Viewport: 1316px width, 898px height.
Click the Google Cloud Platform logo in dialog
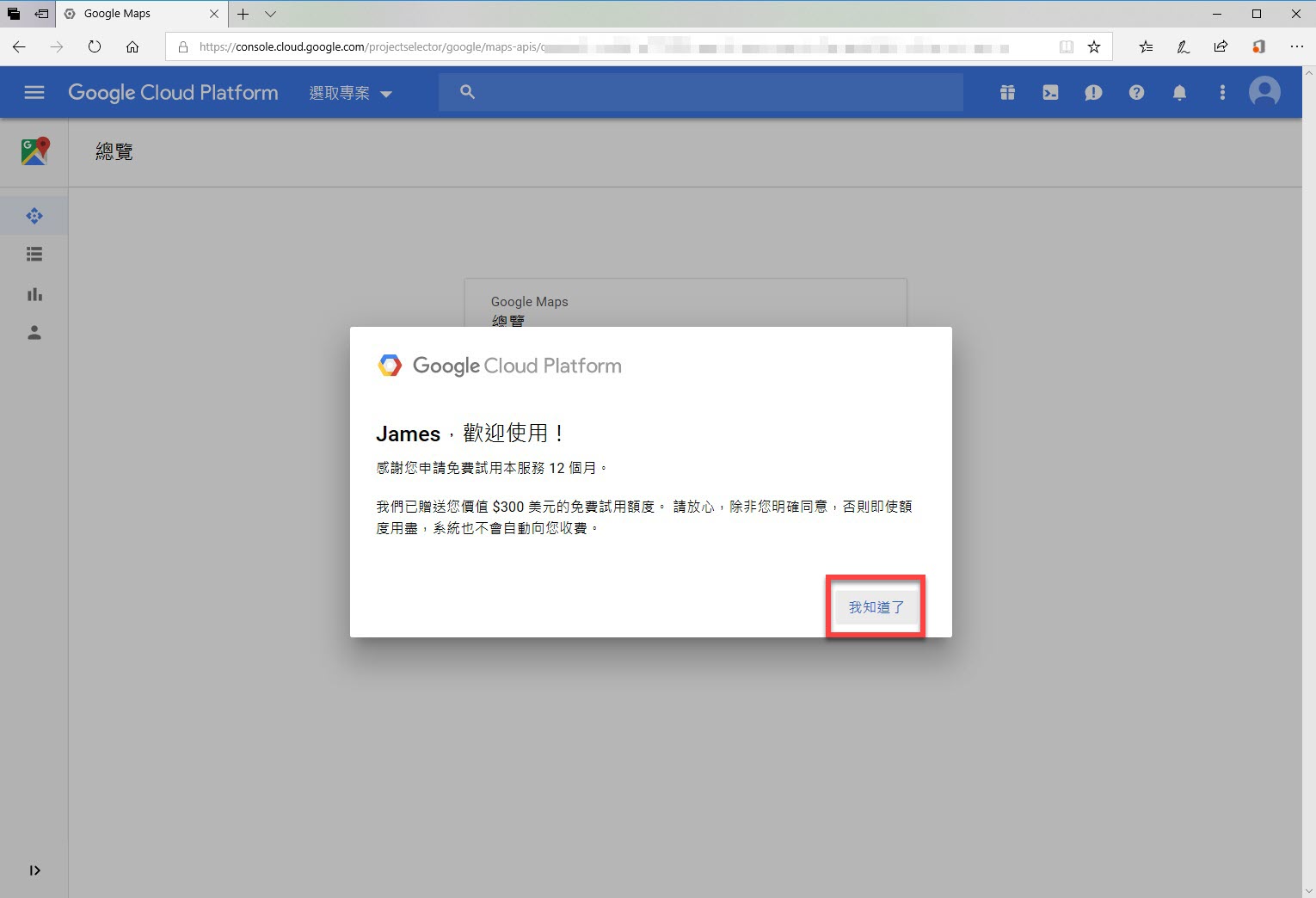pos(499,366)
